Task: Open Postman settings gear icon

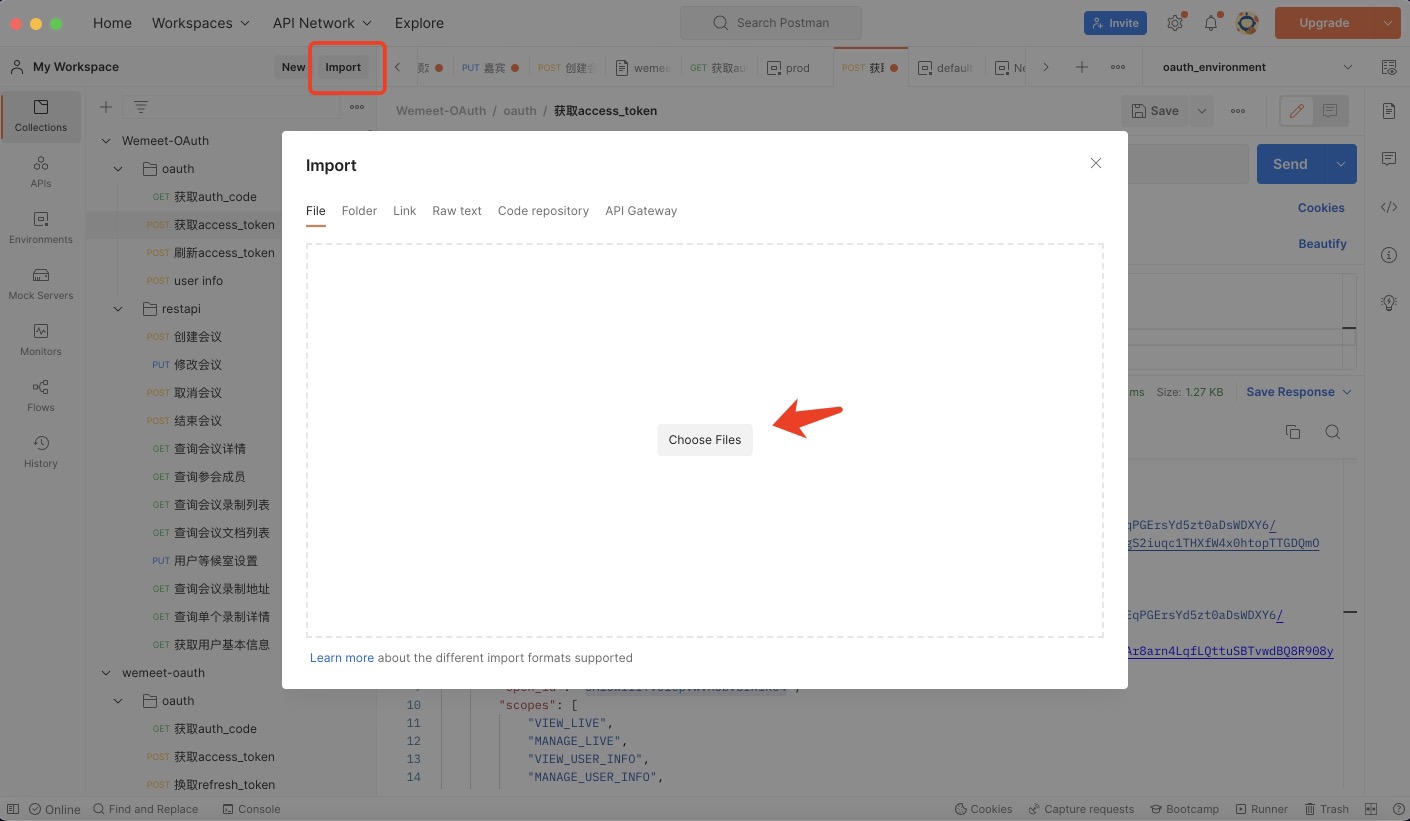Action: pyautogui.click(x=1175, y=23)
